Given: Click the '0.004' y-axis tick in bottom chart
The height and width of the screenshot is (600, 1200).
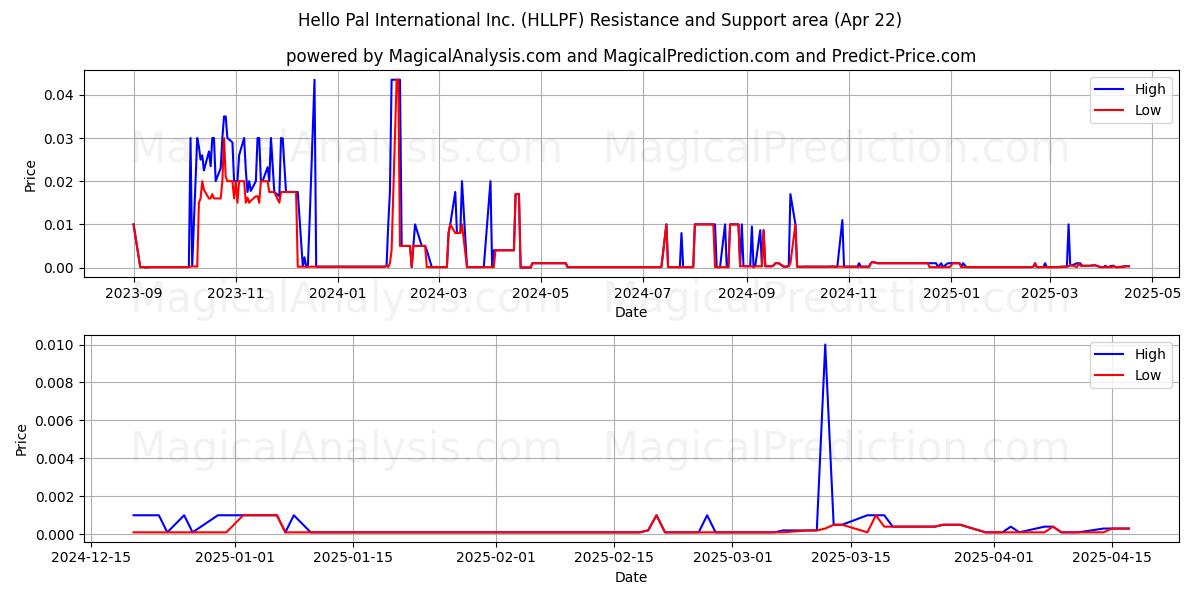Looking at the screenshot, I should click(57, 459).
